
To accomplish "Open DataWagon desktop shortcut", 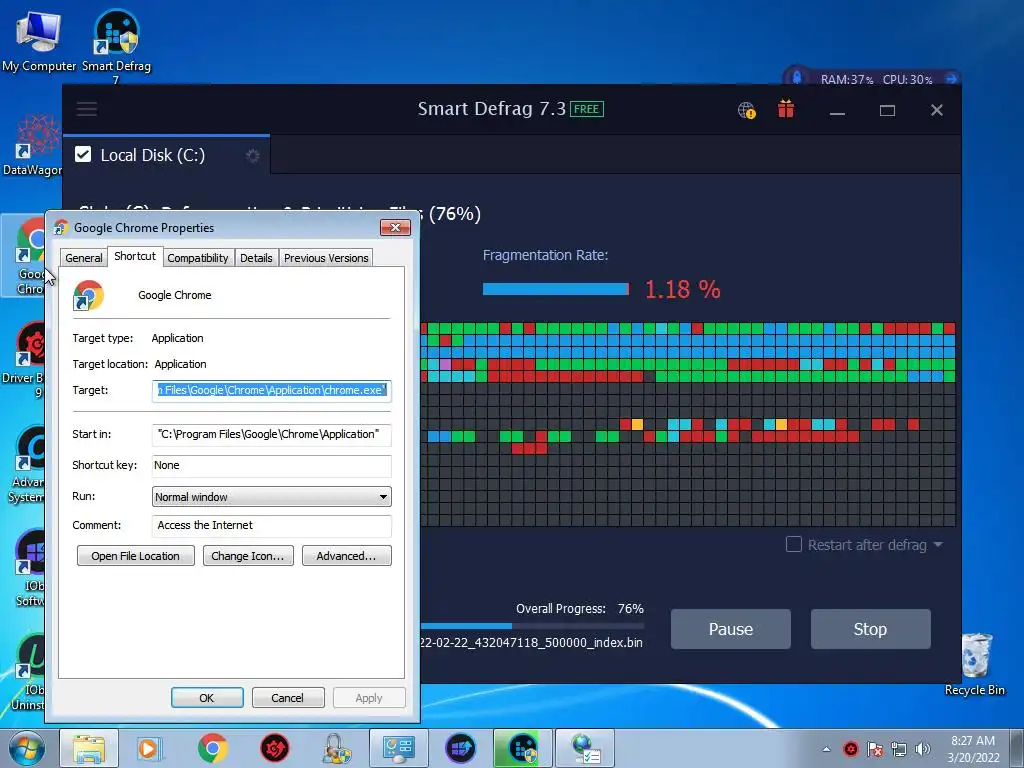I will [31, 145].
